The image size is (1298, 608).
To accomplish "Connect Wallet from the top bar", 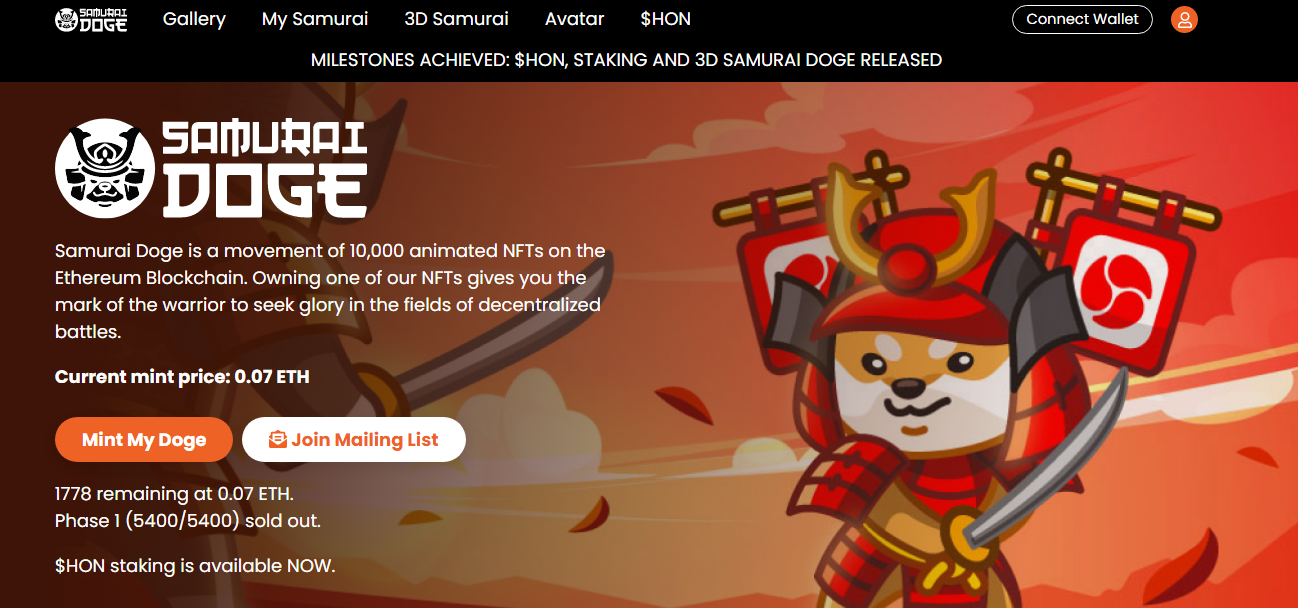I will pyautogui.click(x=1082, y=19).
